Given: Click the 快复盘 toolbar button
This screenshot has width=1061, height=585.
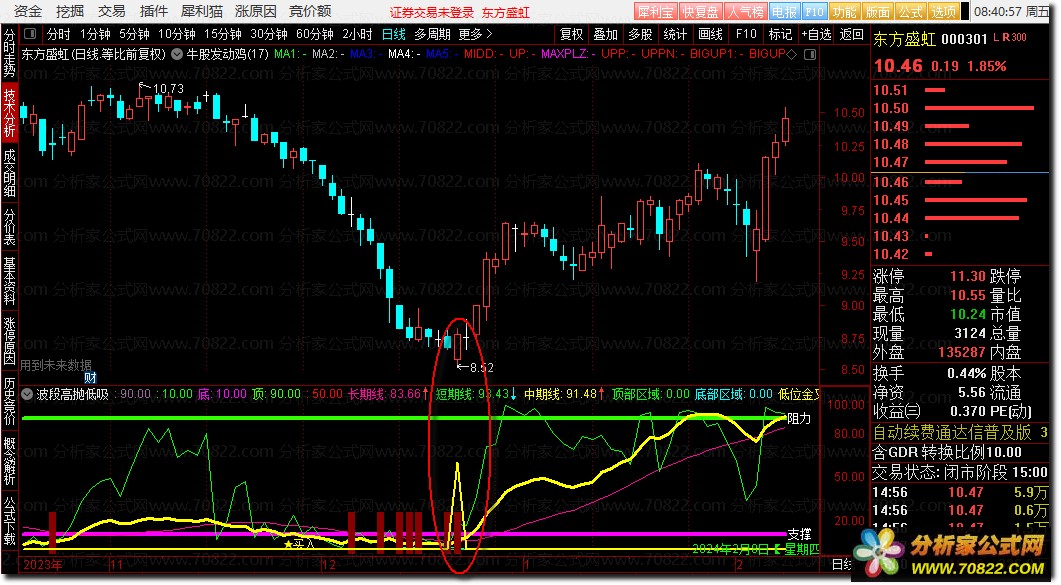Looking at the screenshot, I should [x=700, y=11].
